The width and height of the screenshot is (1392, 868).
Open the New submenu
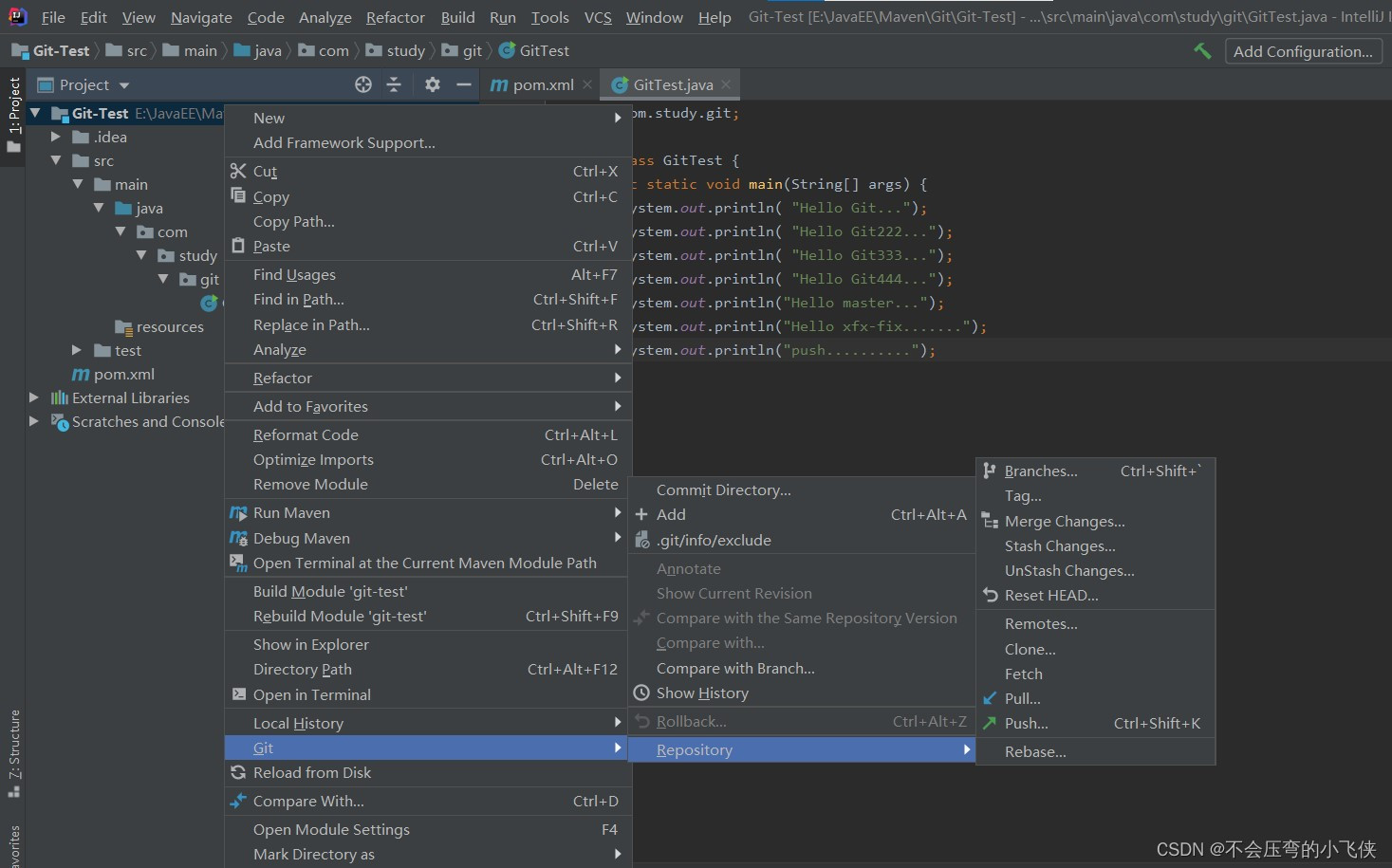point(428,118)
